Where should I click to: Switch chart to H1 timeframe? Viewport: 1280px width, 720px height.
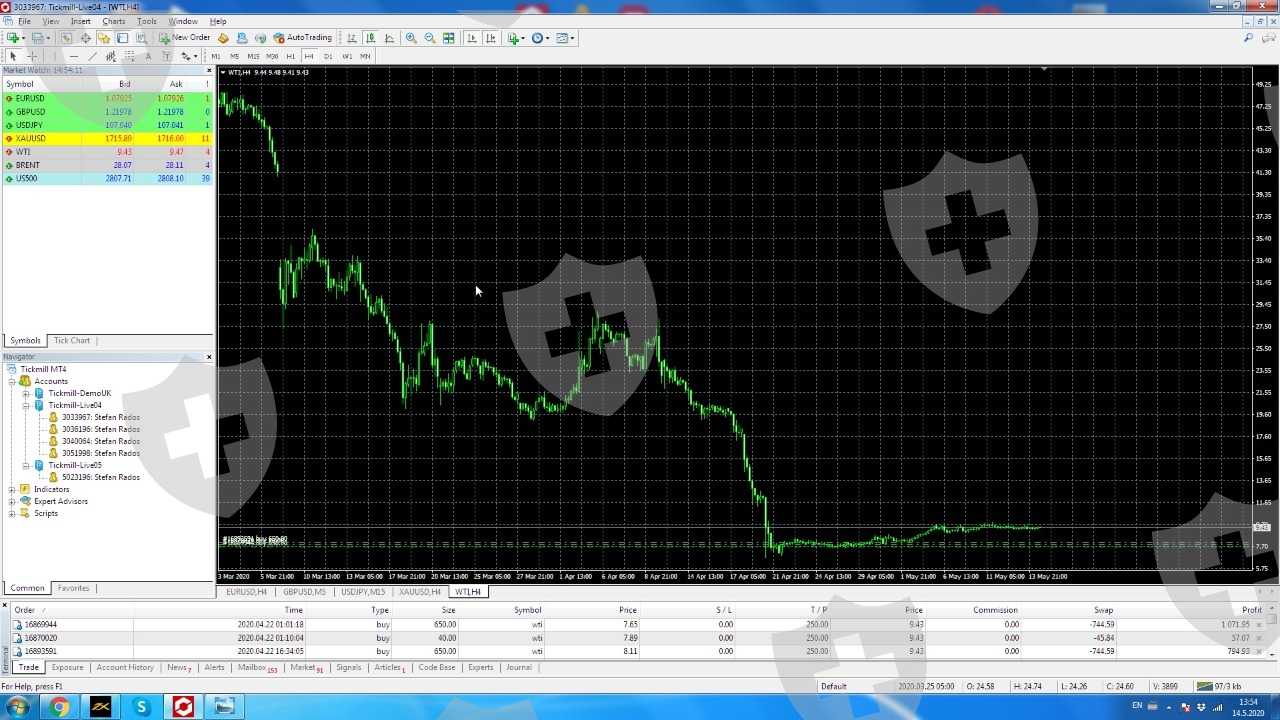pyautogui.click(x=291, y=56)
